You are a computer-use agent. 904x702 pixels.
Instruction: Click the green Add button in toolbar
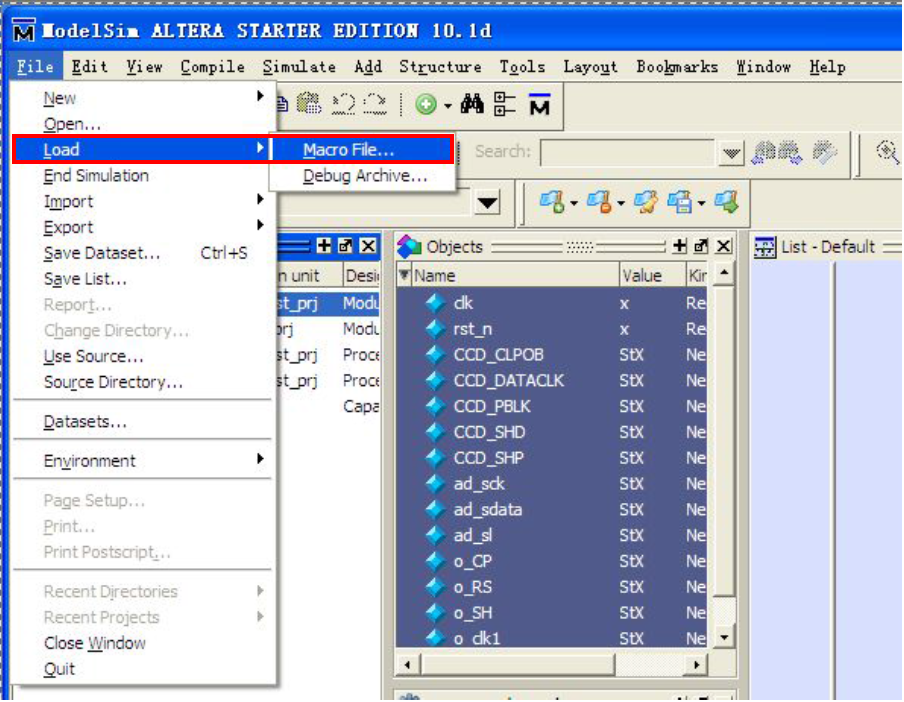pyautogui.click(x=427, y=104)
